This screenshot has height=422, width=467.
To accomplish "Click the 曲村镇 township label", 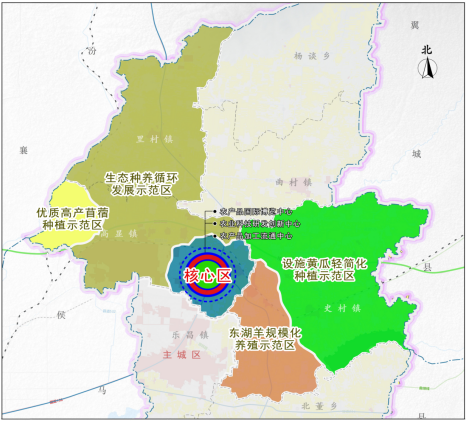I will coord(294,182).
